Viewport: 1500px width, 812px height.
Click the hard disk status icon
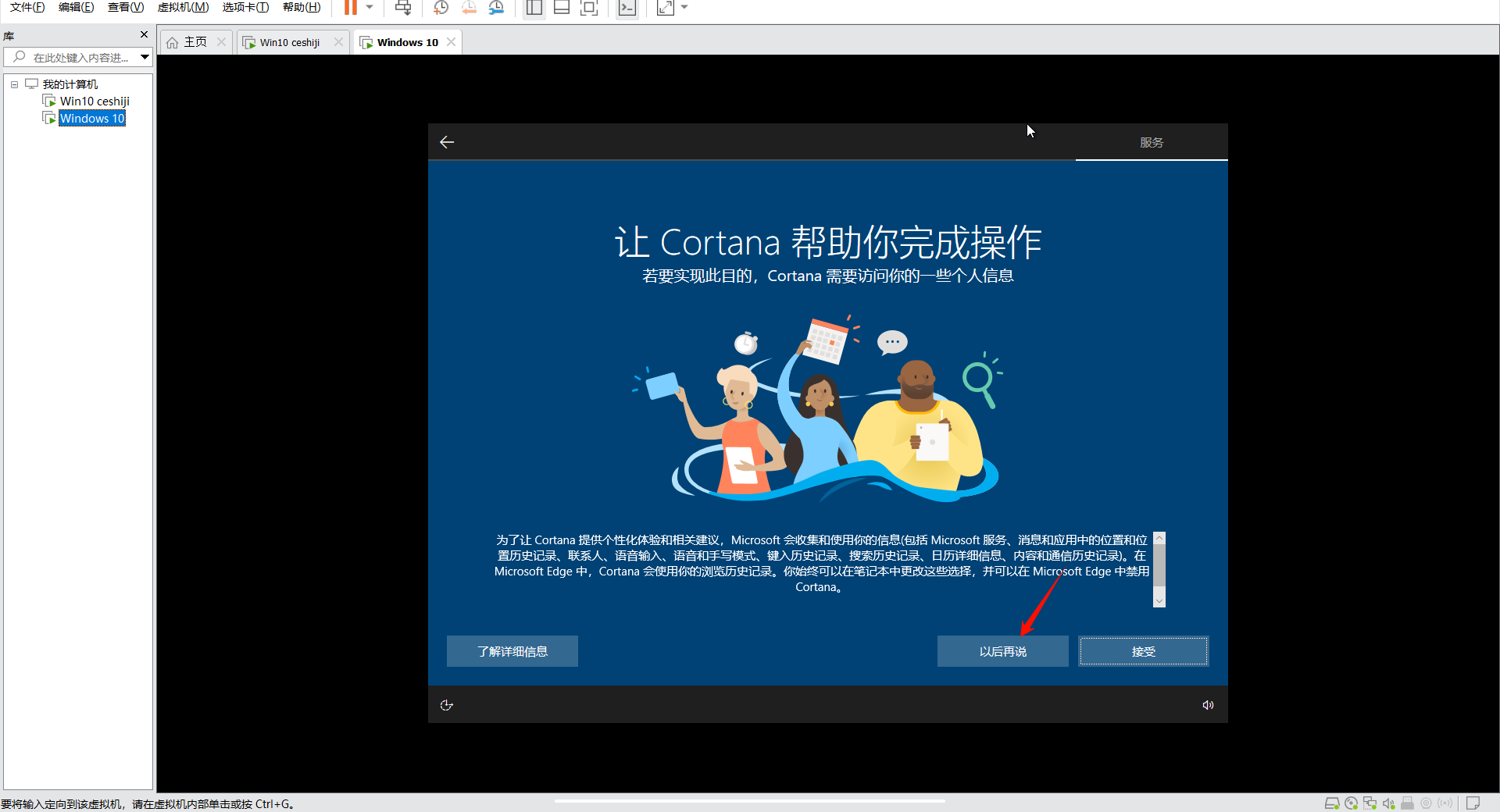pyautogui.click(x=1332, y=803)
